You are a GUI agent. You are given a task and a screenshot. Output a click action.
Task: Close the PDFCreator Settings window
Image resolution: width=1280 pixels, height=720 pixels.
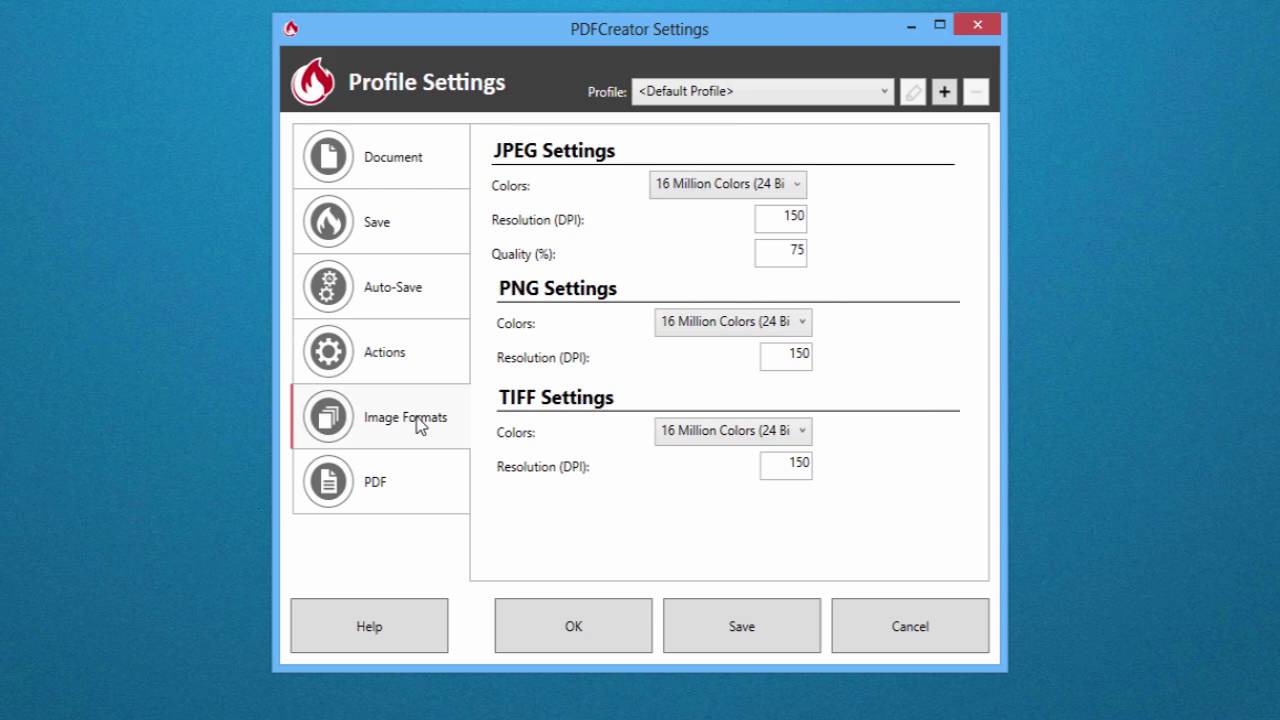pos(978,25)
